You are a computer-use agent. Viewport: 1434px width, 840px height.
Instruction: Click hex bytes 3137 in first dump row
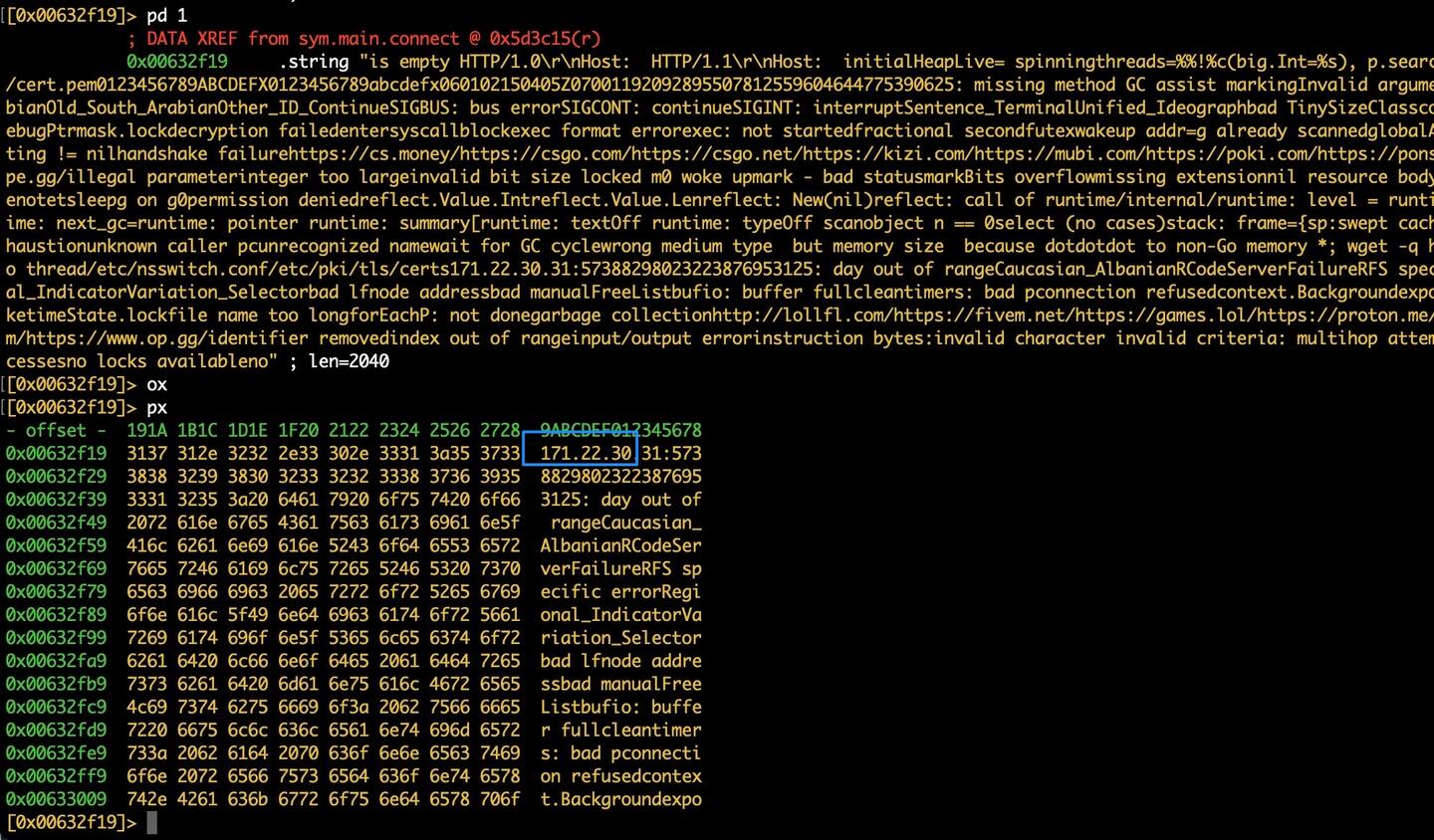pyautogui.click(x=146, y=453)
